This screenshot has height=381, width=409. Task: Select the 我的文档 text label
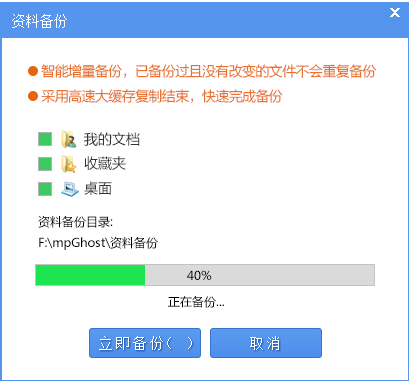(112, 139)
